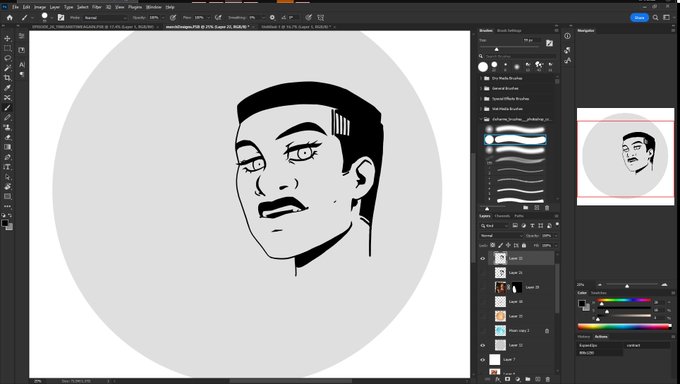Add layer style fx icon
The image size is (680, 384).
(497, 379)
